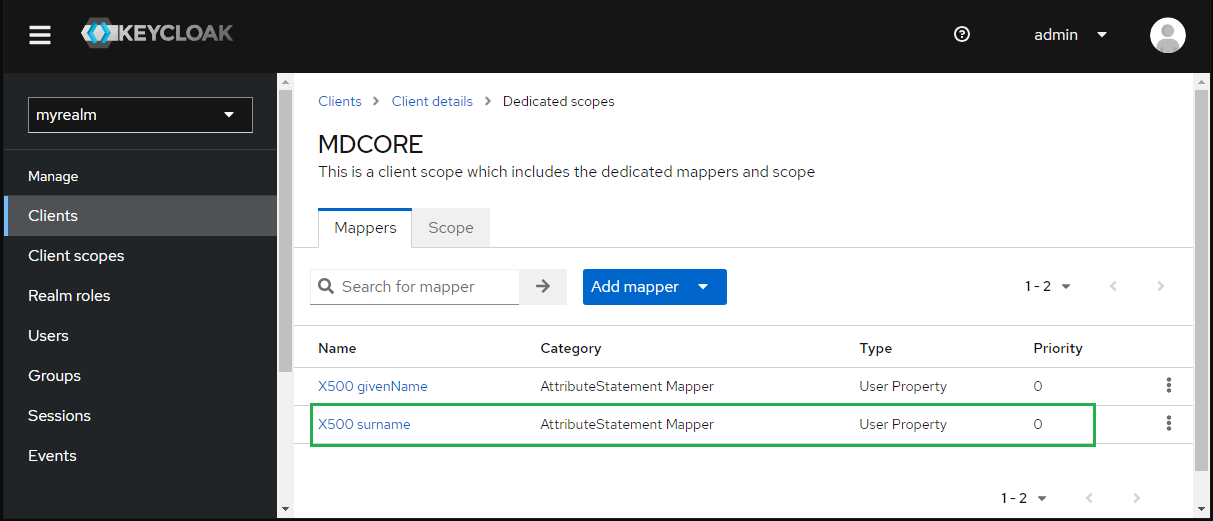Open kebab menu for X500 surname

coord(1168,423)
